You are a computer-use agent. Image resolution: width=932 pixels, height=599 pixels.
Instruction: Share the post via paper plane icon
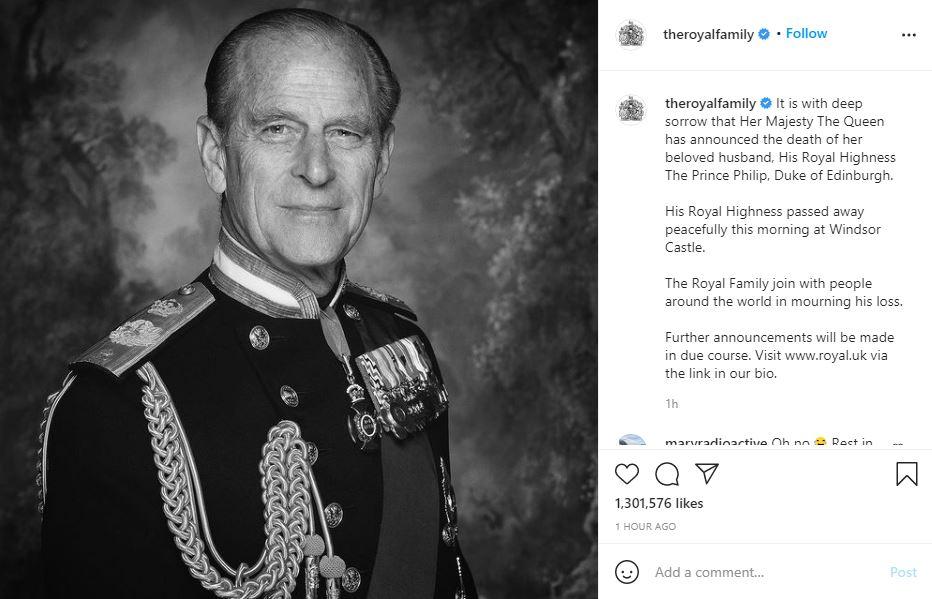point(707,473)
